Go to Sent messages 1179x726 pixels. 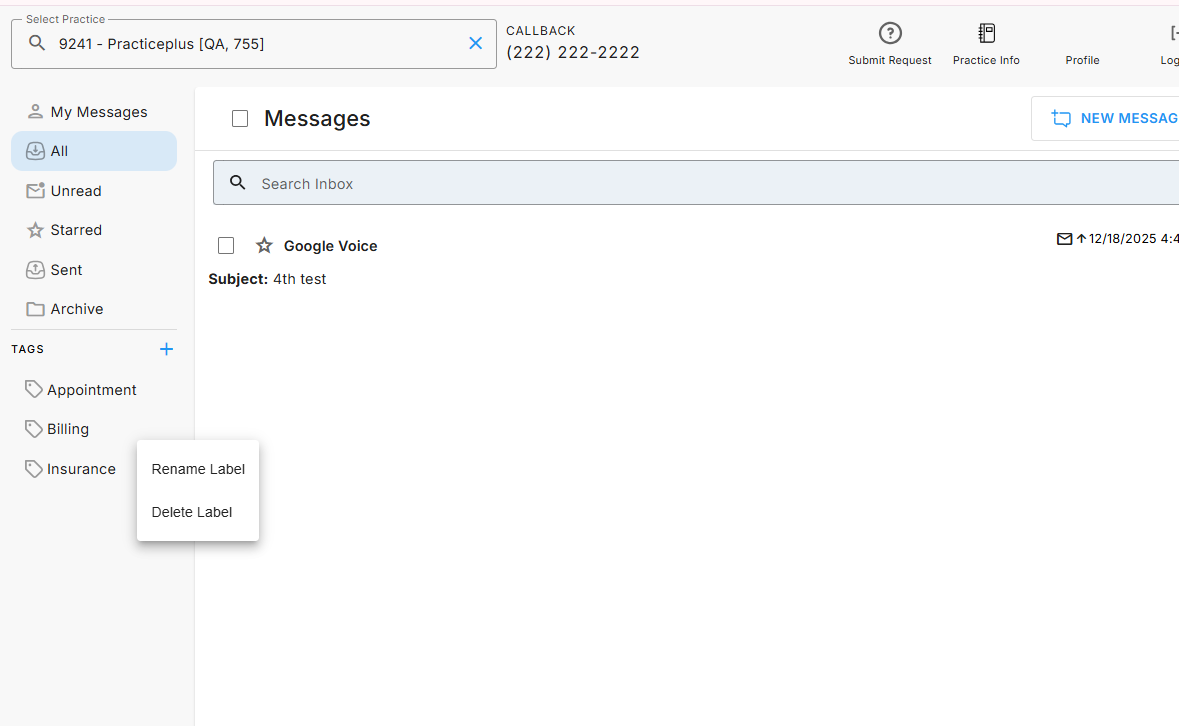67,270
